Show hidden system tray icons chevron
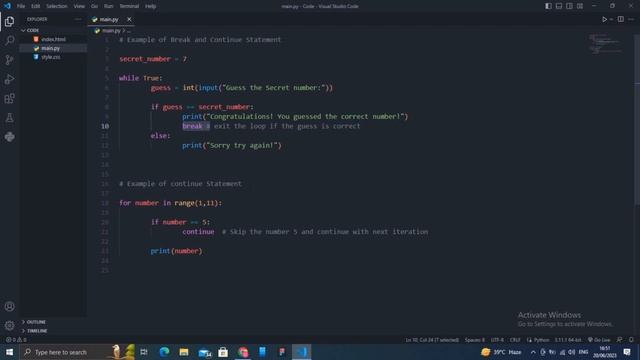The image size is (640, 360). (x=533, y=352)
